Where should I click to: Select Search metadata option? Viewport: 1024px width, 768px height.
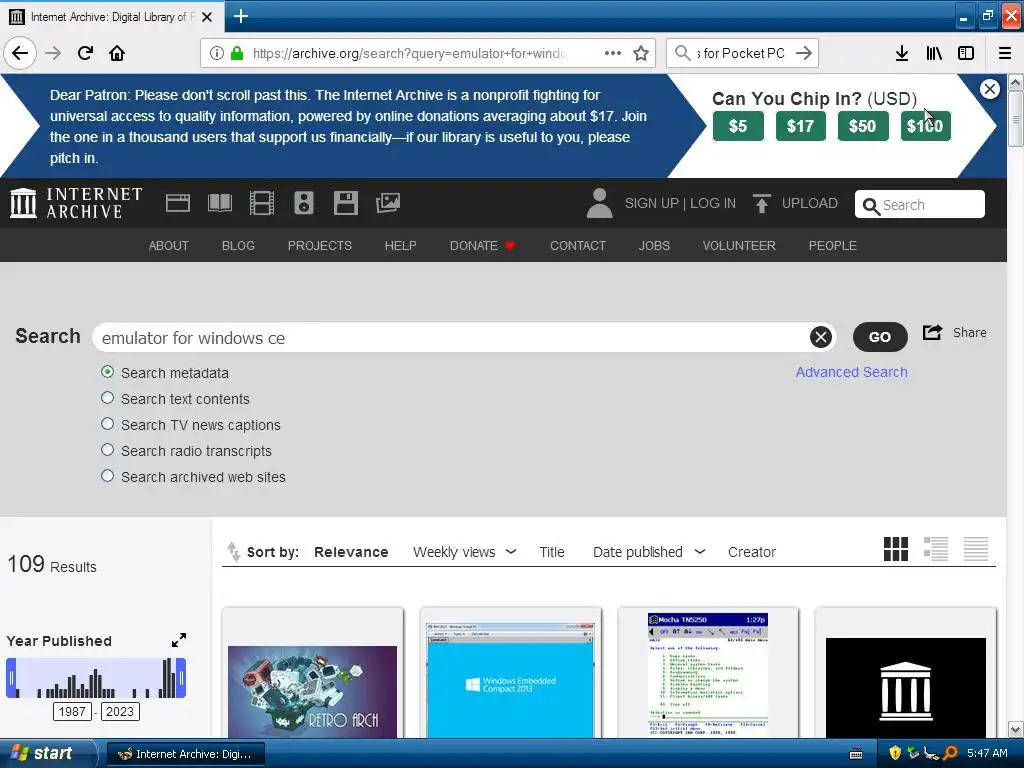click(108, 372)
